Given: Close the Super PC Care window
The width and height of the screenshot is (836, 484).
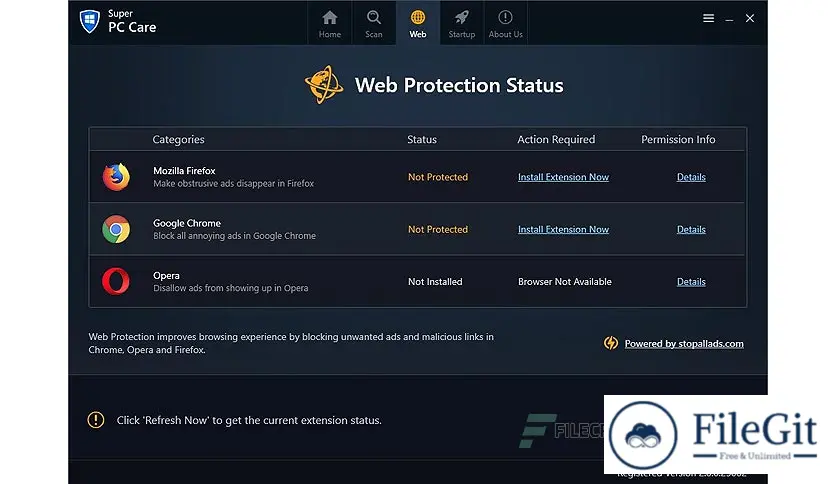Looking at the screenshot, I should click(x=750, y=18).
